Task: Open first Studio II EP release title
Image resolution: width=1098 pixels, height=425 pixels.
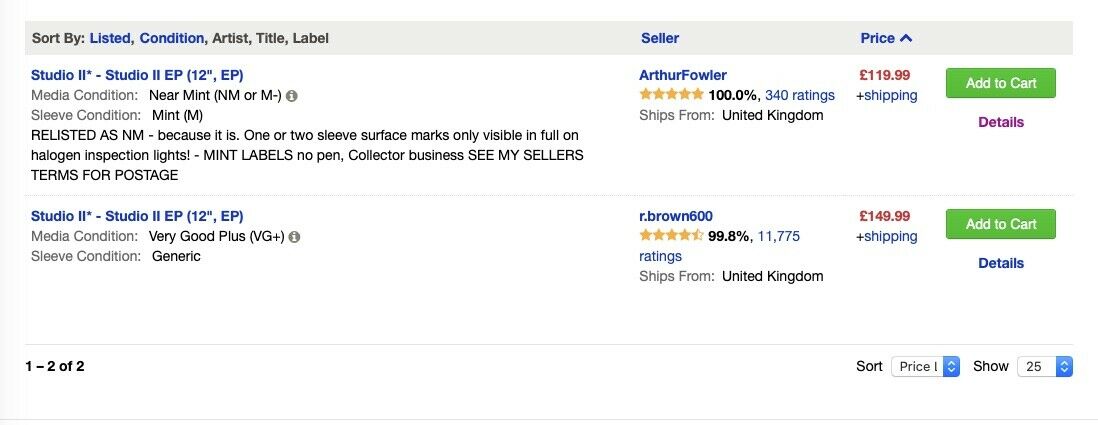Action: (x=137, y=76)
